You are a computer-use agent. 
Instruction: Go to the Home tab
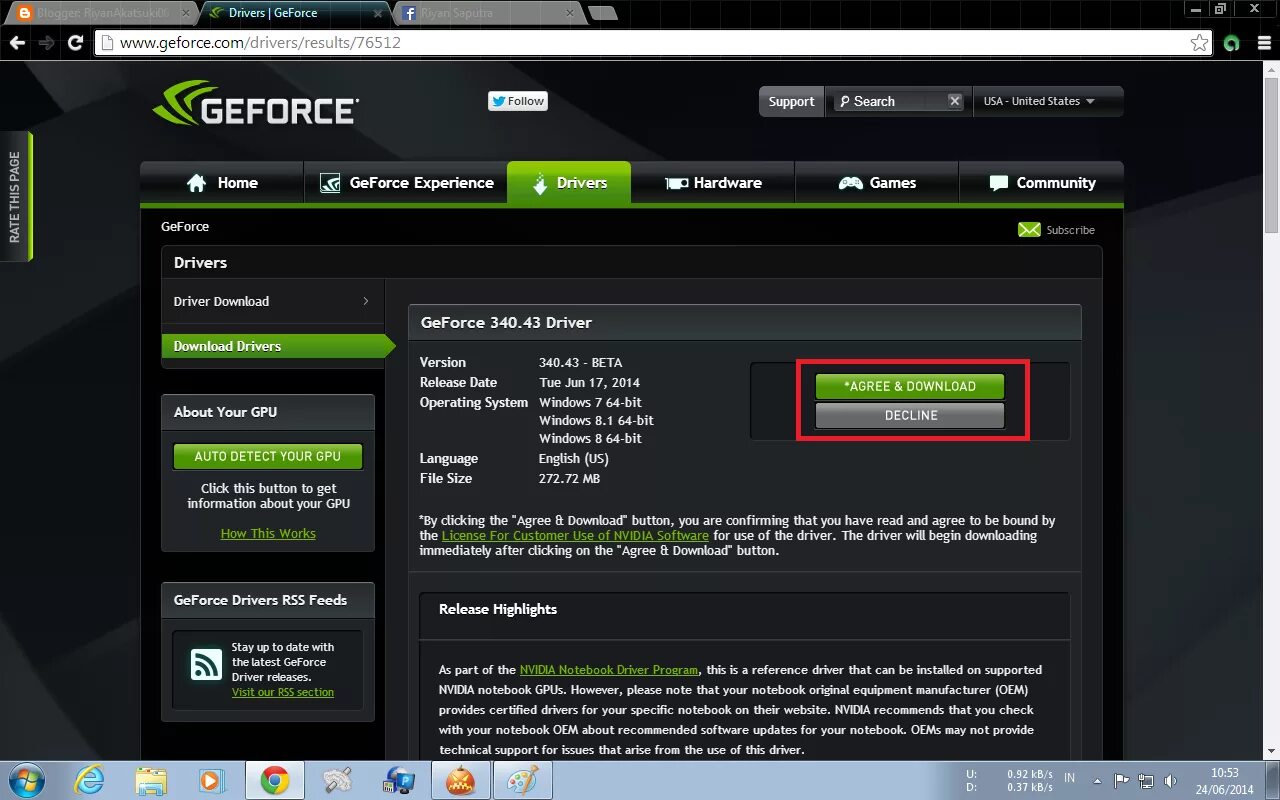click(x=222, y=183)
